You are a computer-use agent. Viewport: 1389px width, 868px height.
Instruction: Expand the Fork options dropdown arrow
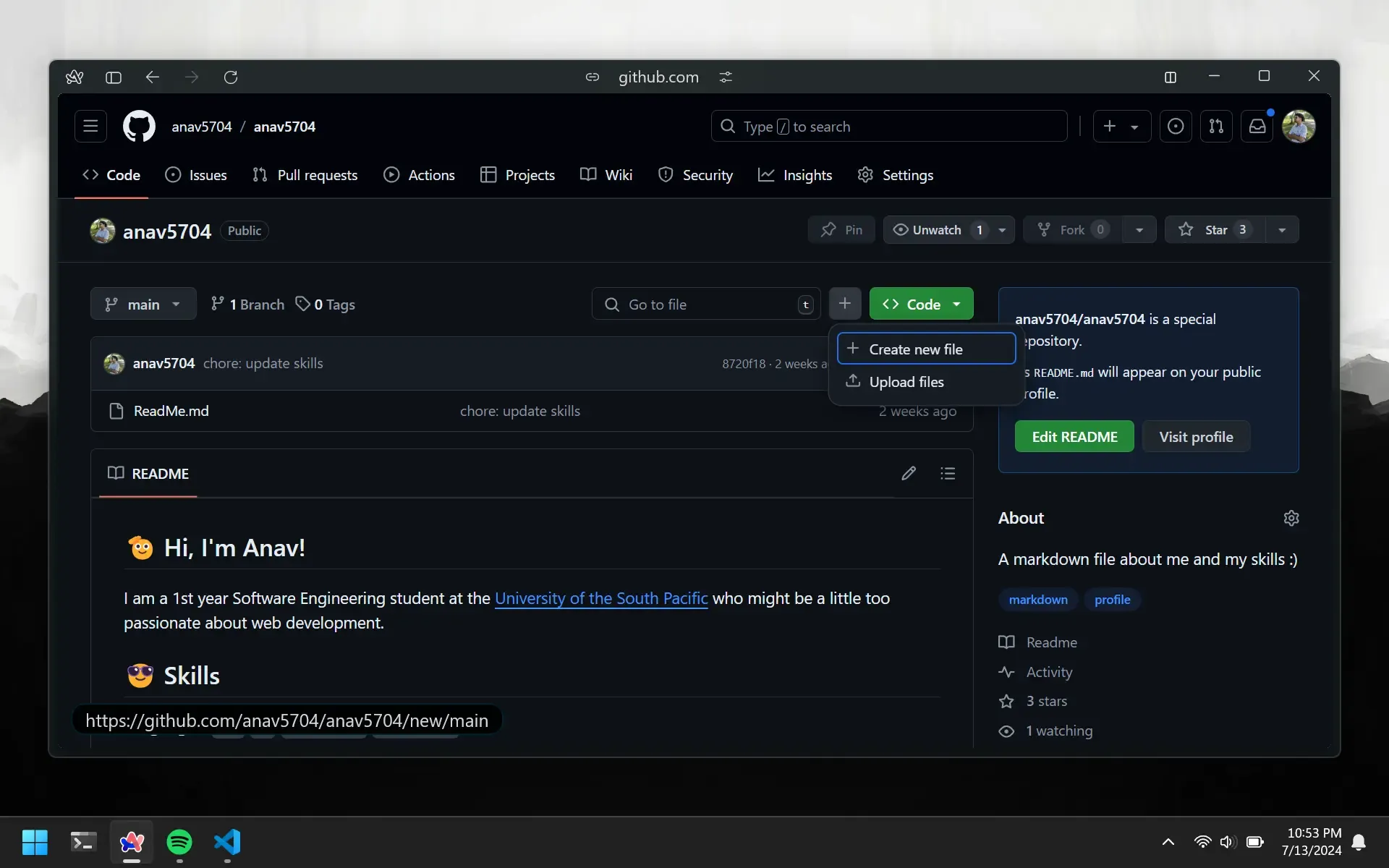[x=1139, y=230]
